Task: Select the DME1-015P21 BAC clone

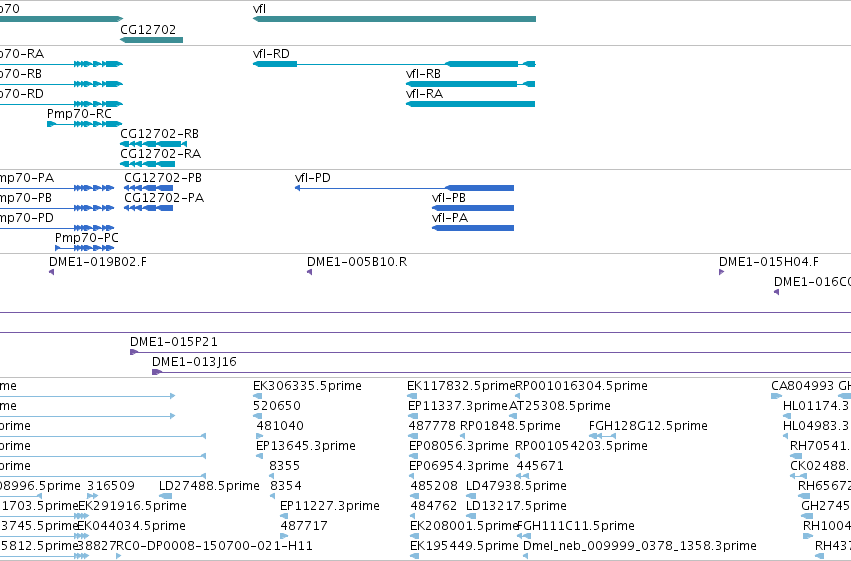Action: [174, 342]
